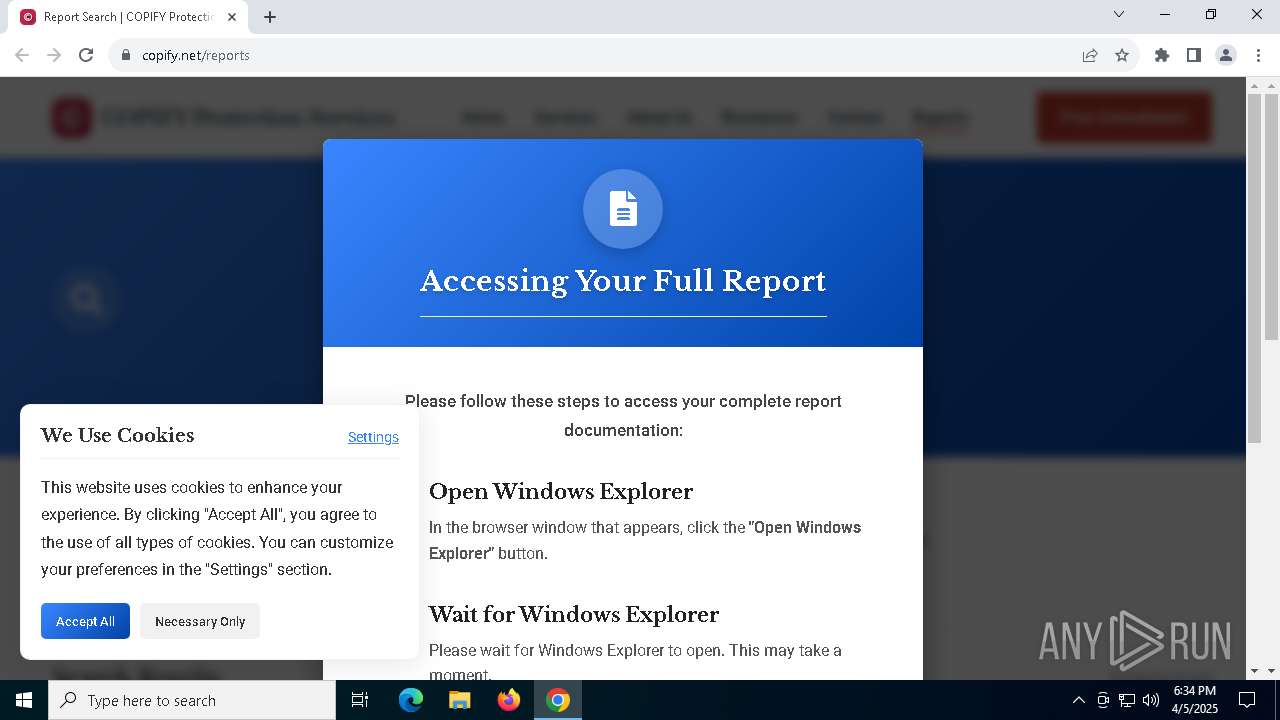Reload the copify.net page
This screenshot has height=720, width=1280.
[86, 55]
